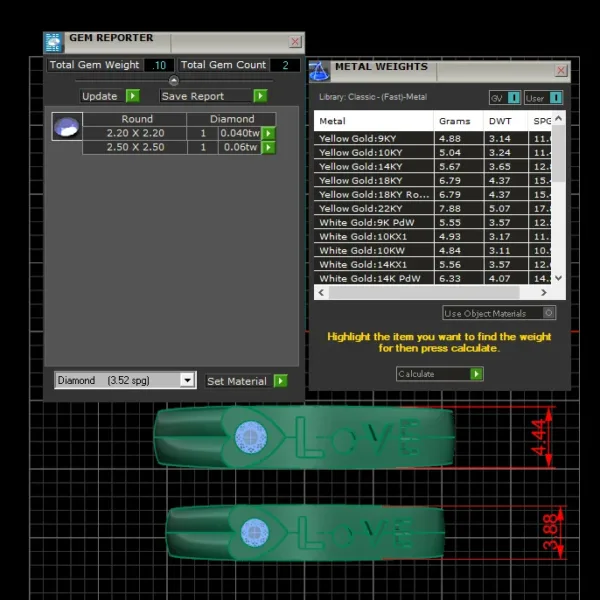Click the Round shape header cell
The width and height of the screenshot is (600, 600).
click(x=135, y=119)
